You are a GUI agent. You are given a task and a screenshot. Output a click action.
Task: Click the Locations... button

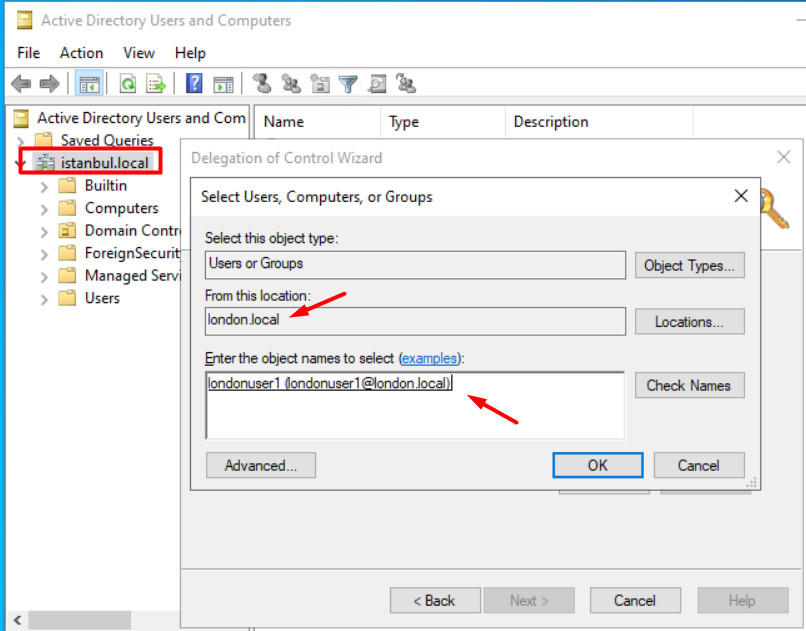coord(690,322)
